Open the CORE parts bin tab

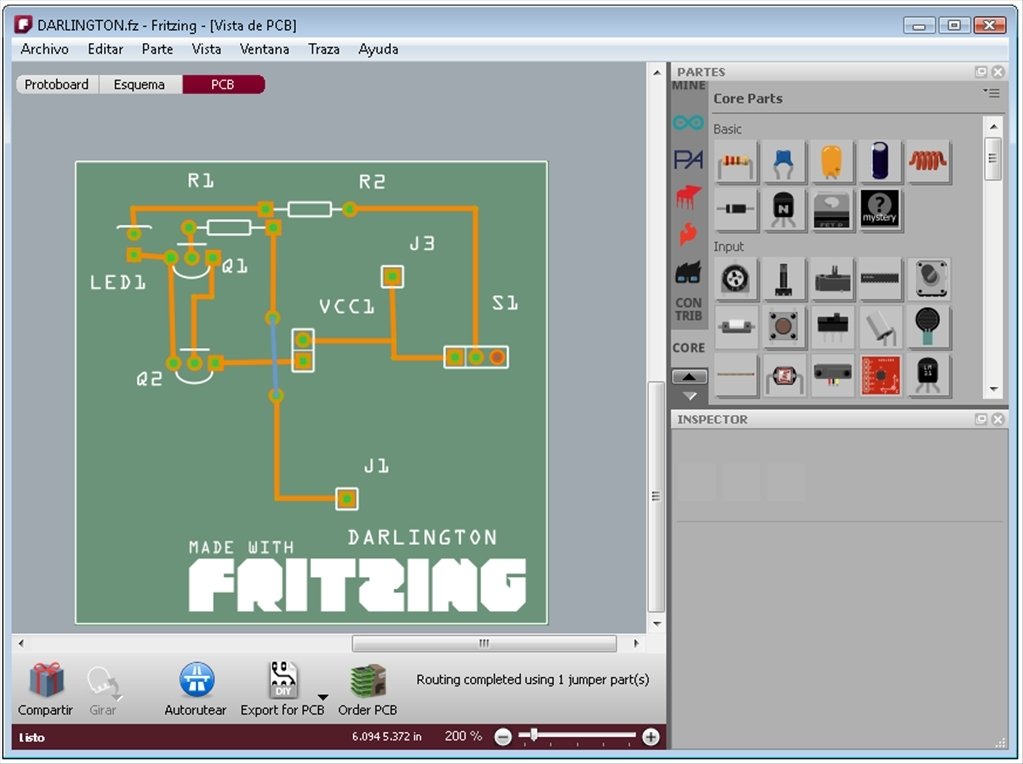(688, 348)
